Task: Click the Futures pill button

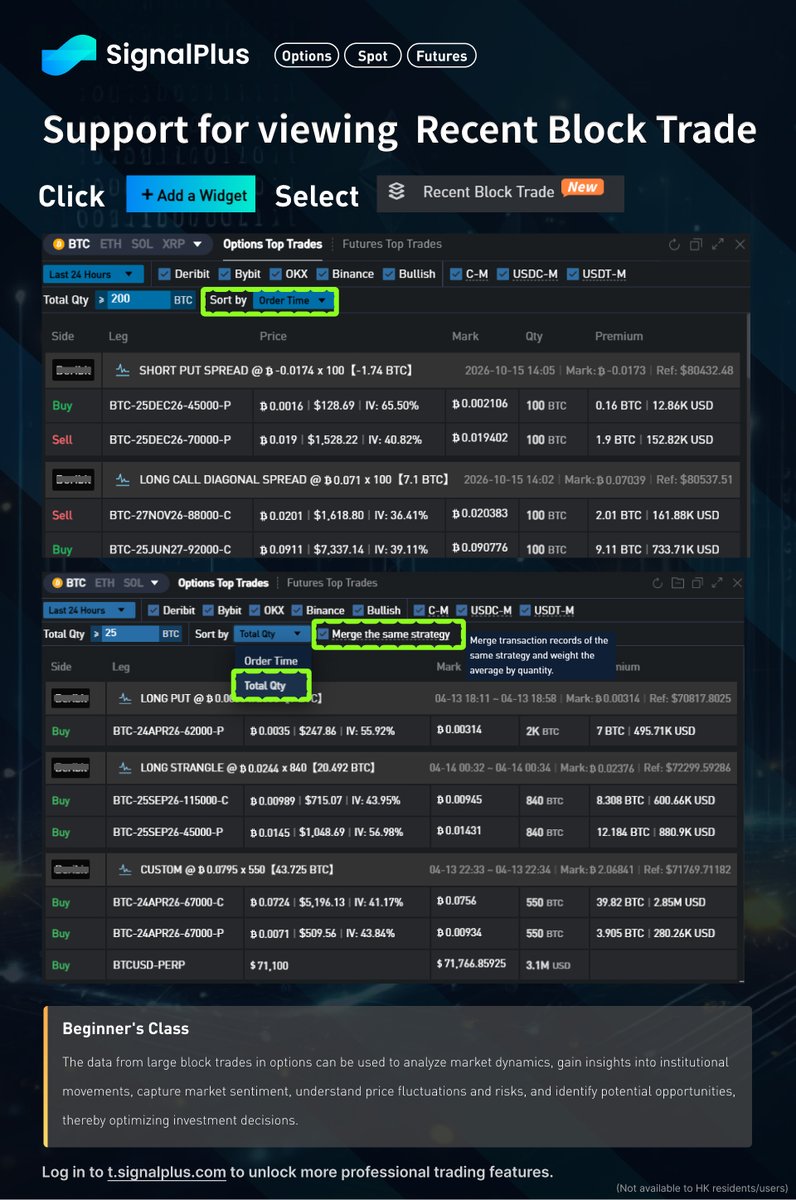Action: (441, 56)
